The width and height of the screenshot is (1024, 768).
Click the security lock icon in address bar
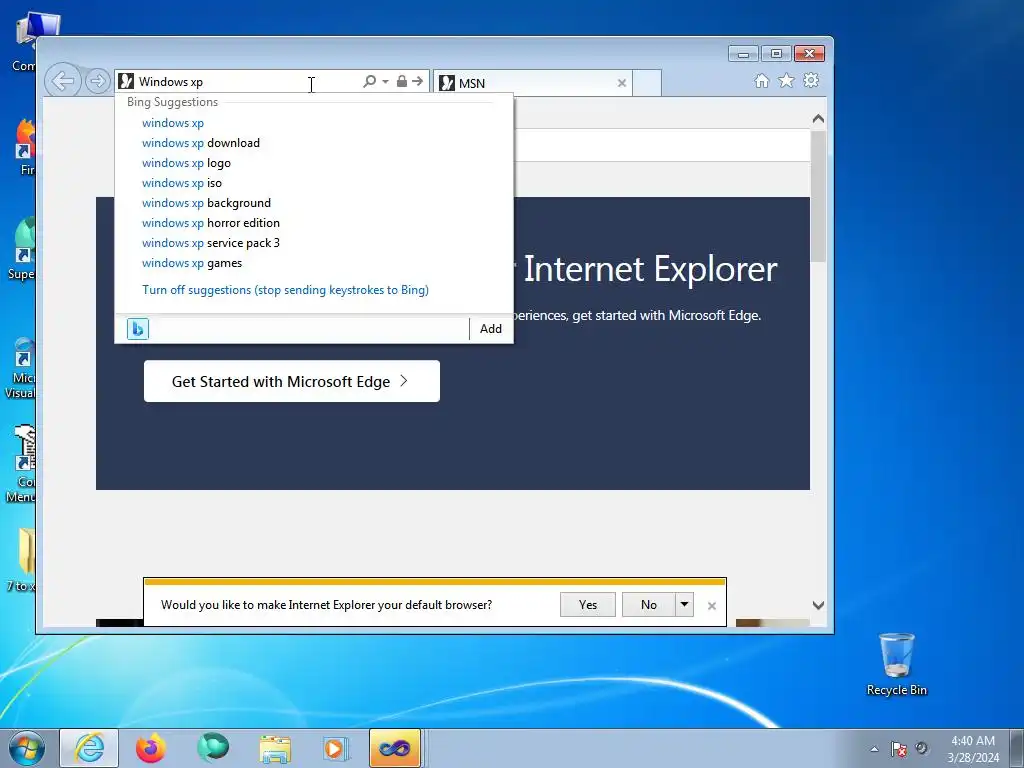tap(402, 81)
